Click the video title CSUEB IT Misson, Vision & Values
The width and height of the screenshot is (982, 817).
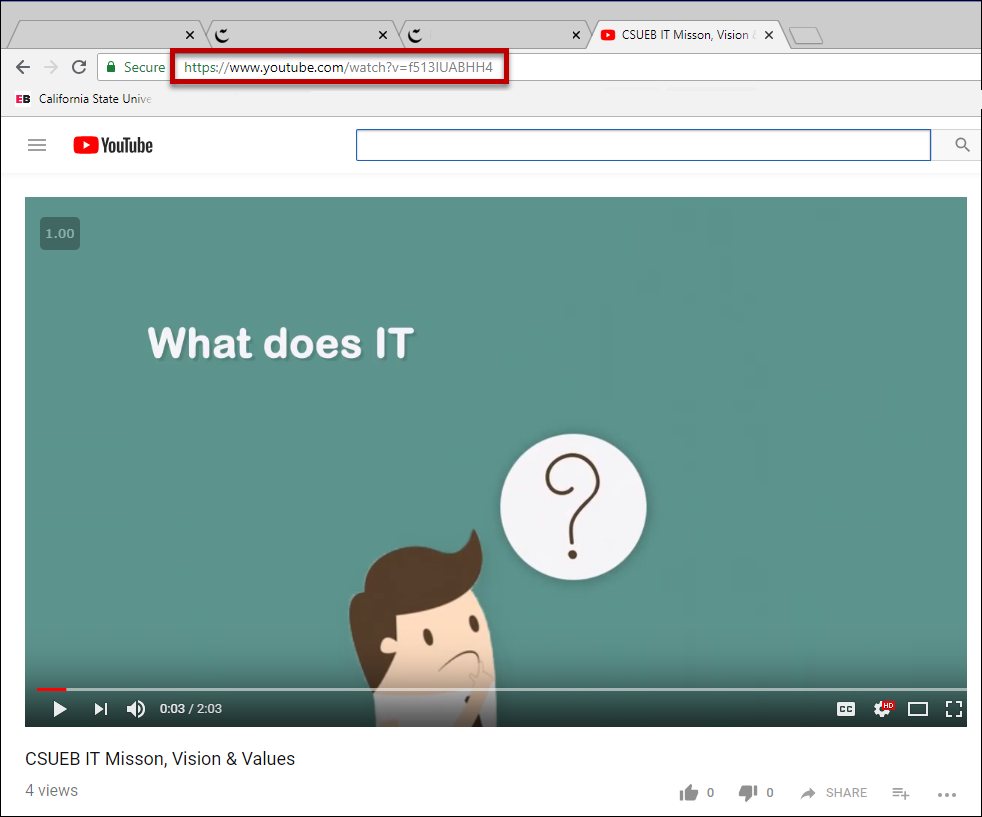tap(160, 759)
